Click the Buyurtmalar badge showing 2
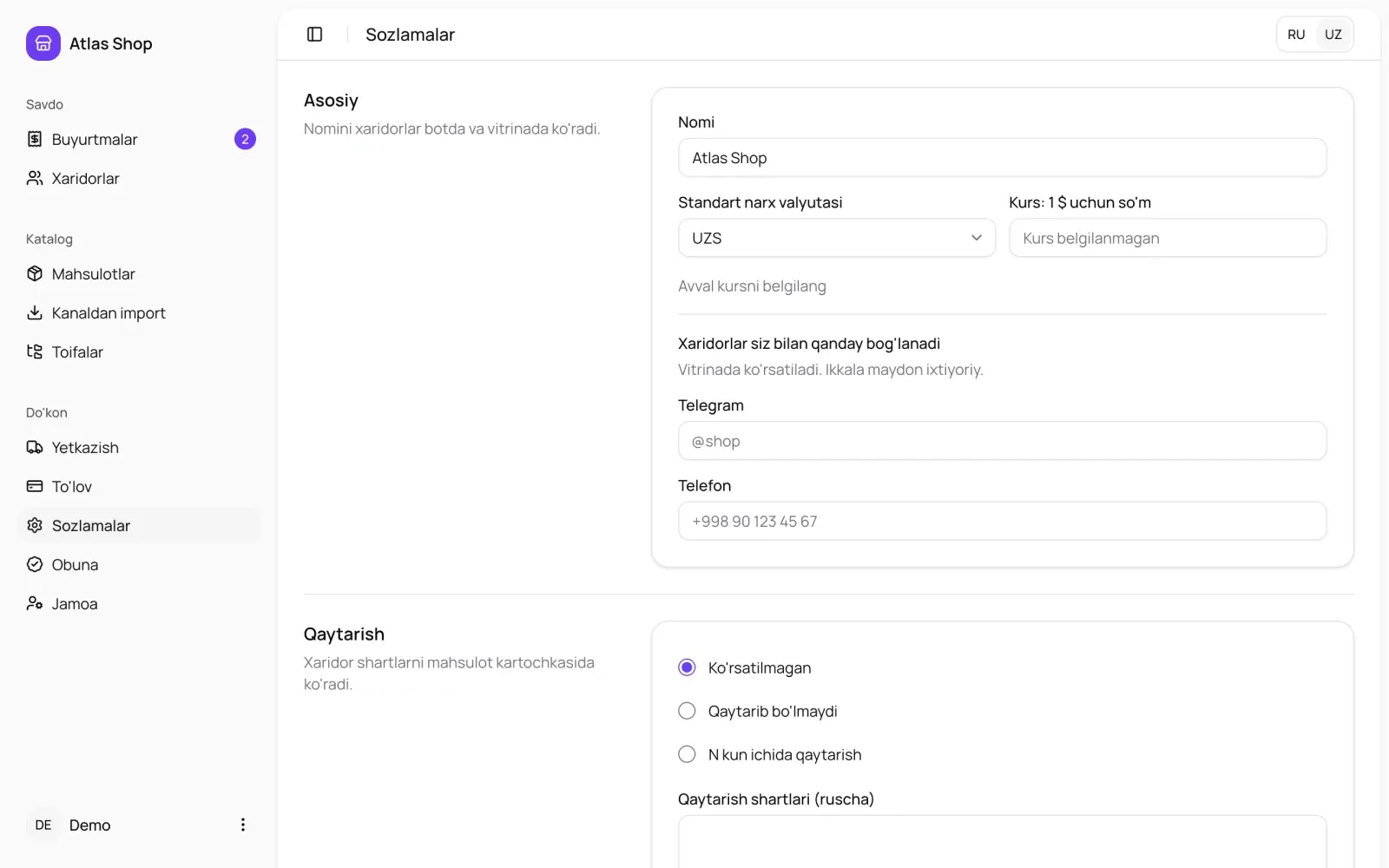This screenshot has height=868, width=1389. 245,139
